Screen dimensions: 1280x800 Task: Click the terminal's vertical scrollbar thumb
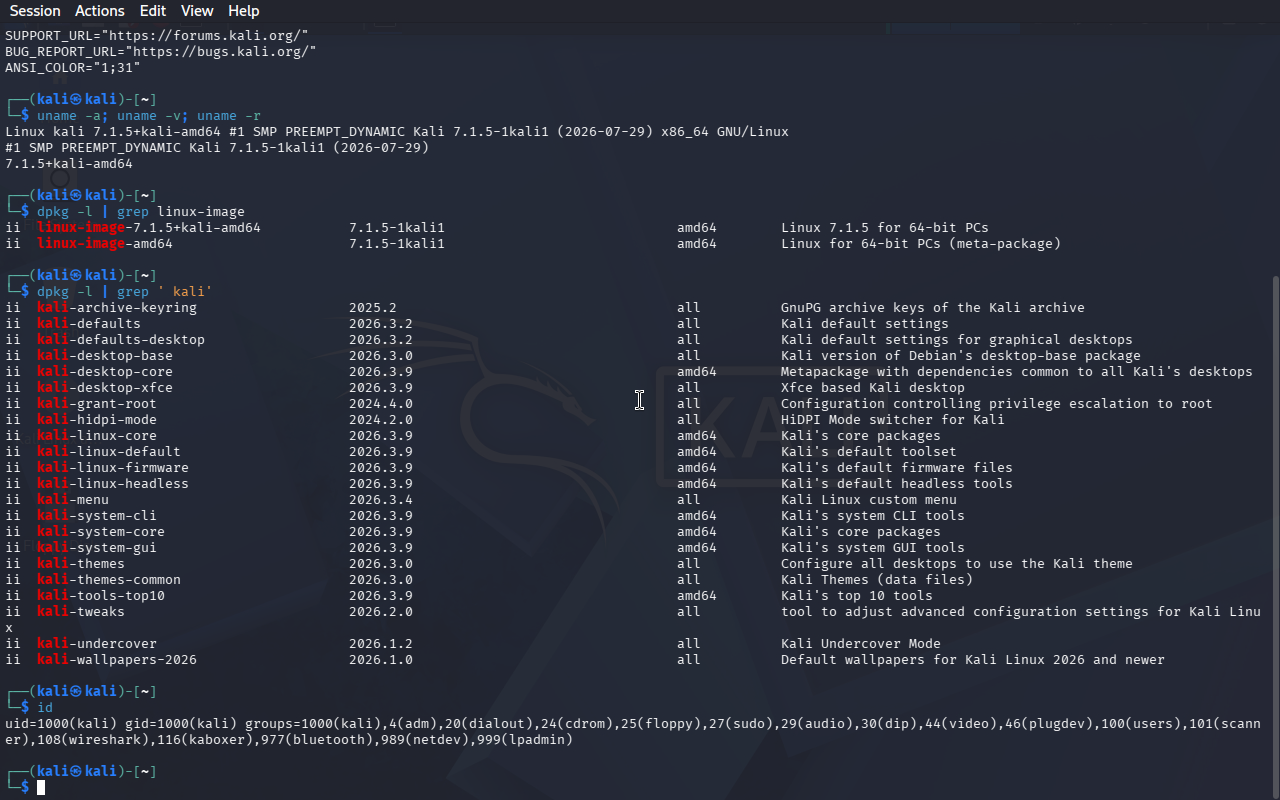1273,537
